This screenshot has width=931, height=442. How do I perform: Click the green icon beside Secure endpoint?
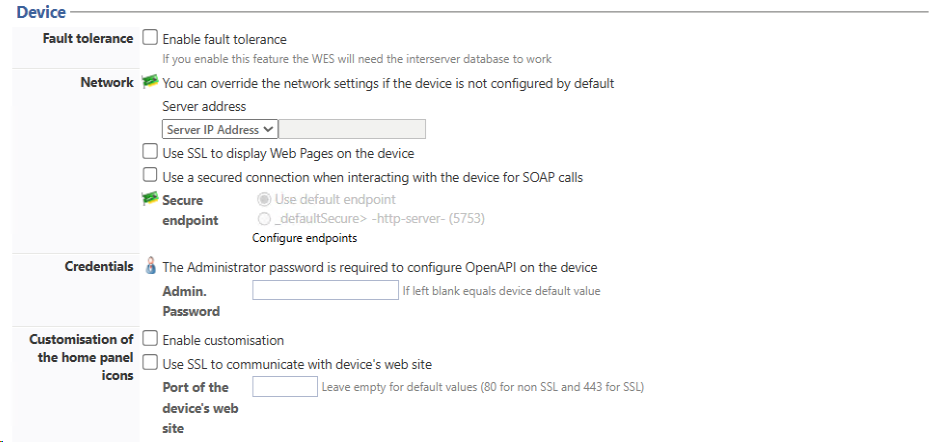(150, 199)
